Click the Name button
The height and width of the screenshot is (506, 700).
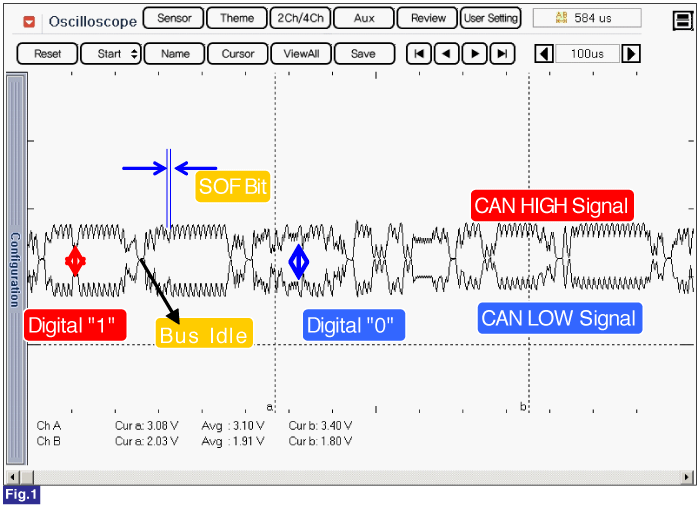pyautogui.click(x=175, y=54)
